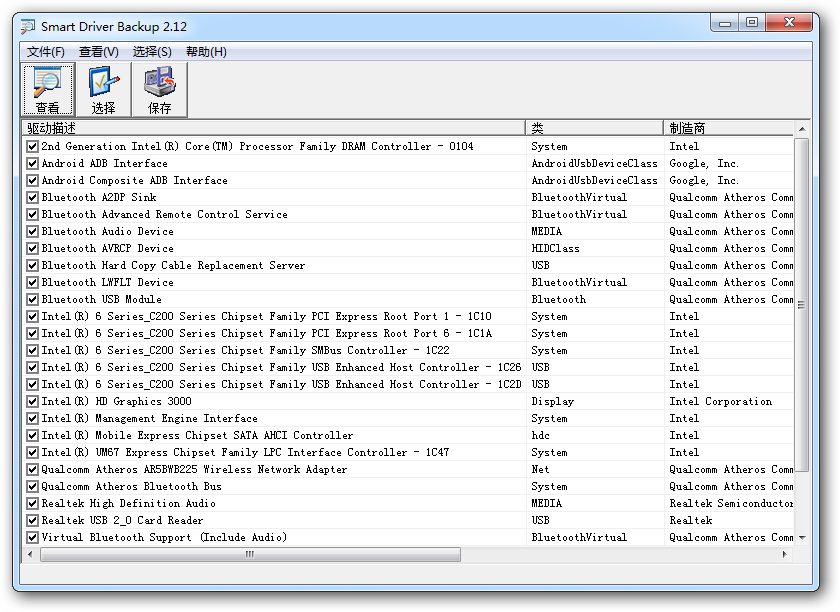Maximize the Smart Driver Backup window
This screenshot has width=840, height=612.
tap(752, 23)
